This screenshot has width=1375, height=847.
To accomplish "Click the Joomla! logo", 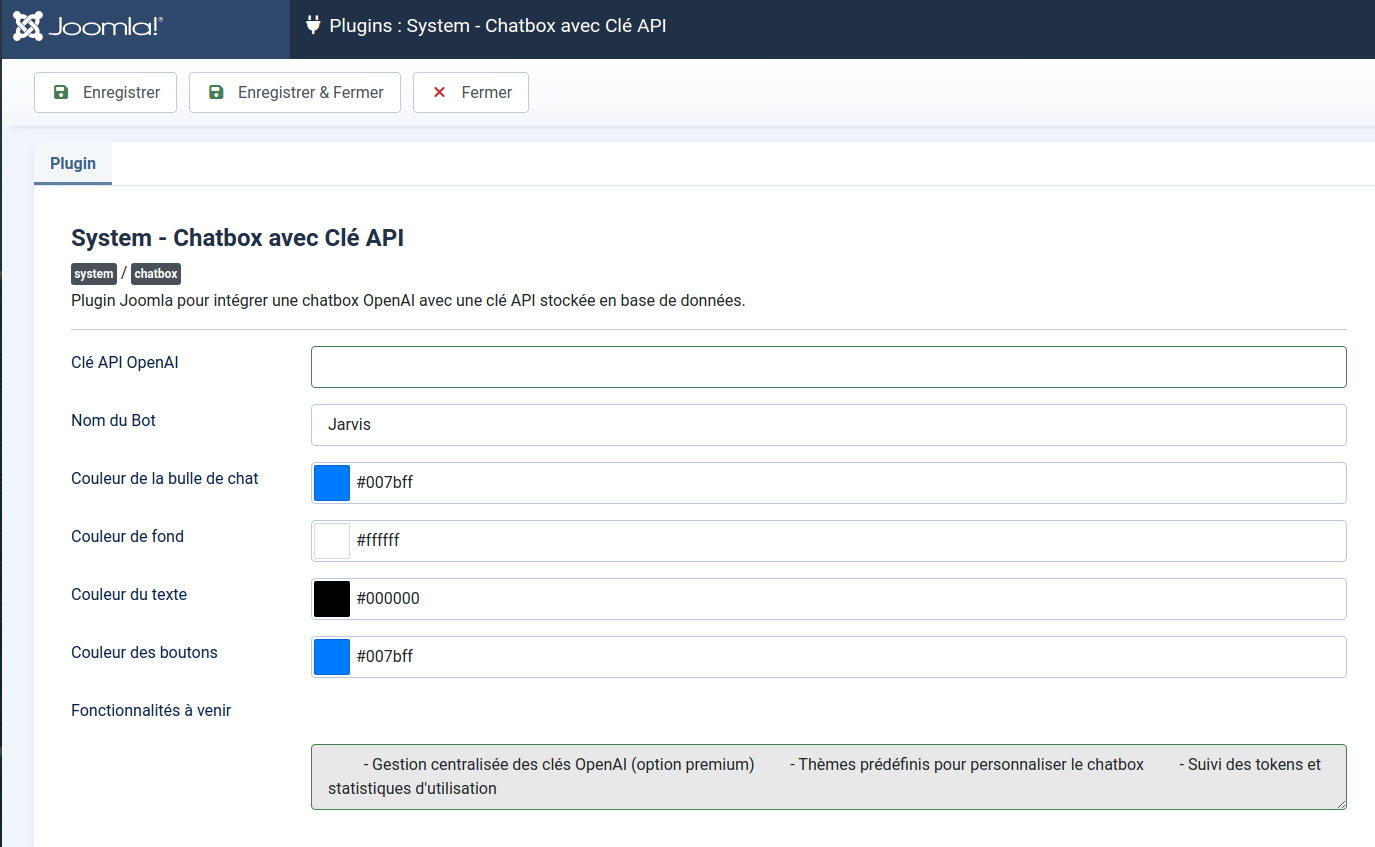I will tap(88, 26).
